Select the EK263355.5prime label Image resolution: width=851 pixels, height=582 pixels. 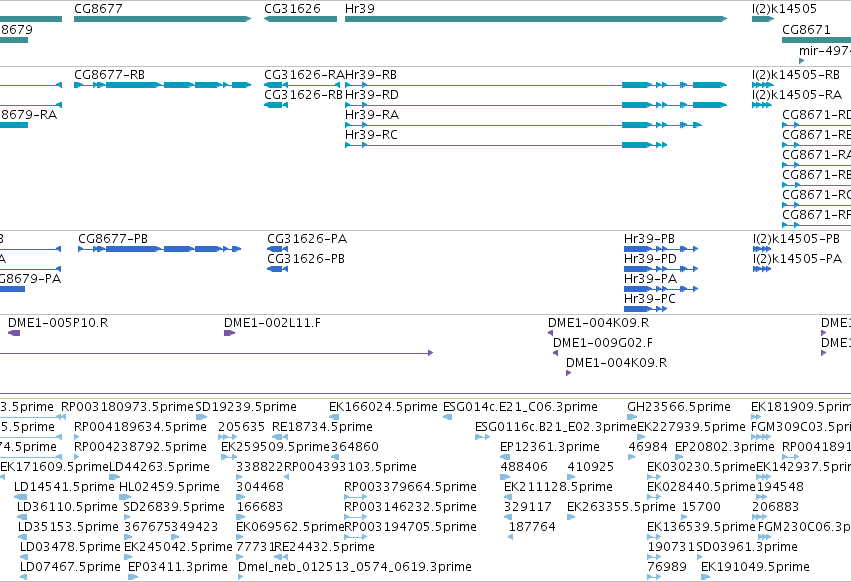click(621, 508)
